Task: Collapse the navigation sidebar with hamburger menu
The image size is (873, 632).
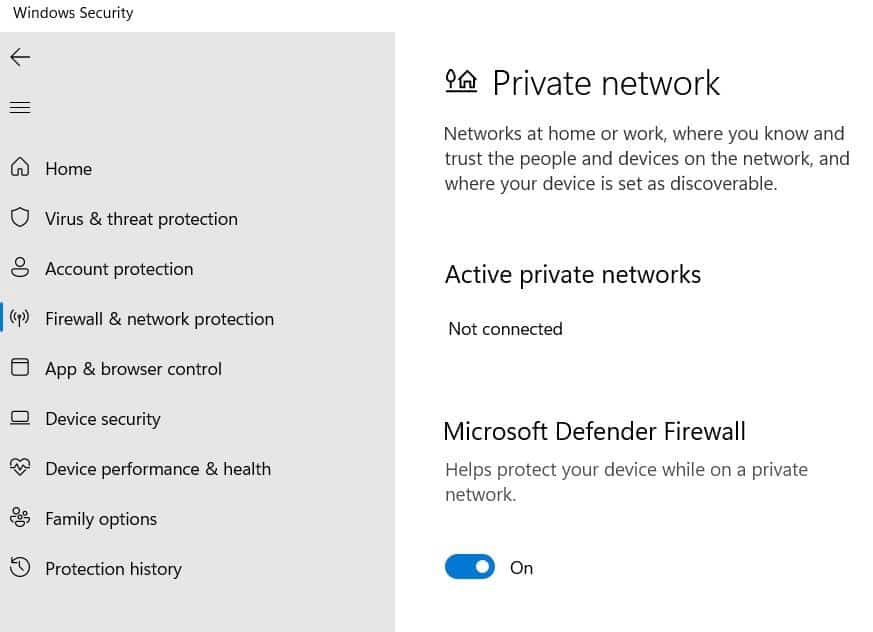Action: [x=20, y=107]
